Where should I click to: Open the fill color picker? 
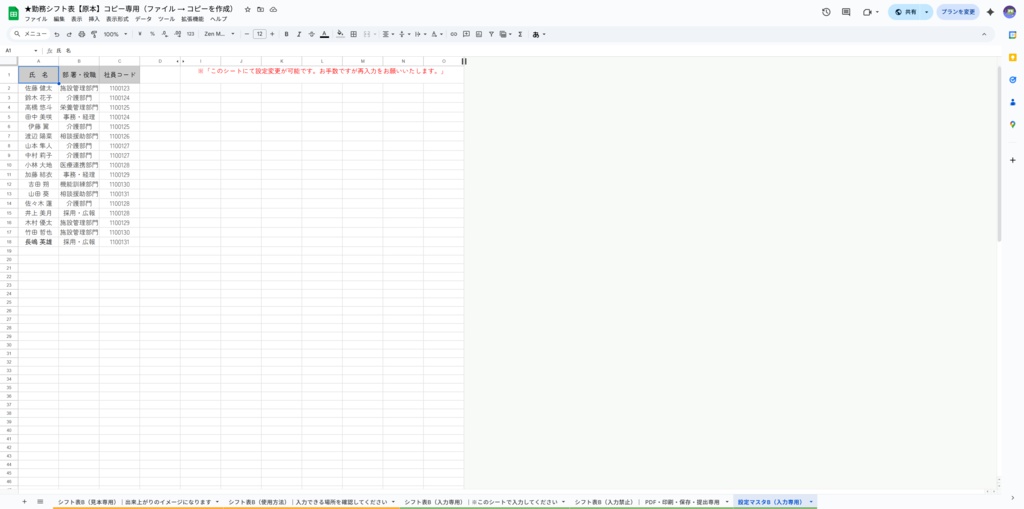pos(340,34)
